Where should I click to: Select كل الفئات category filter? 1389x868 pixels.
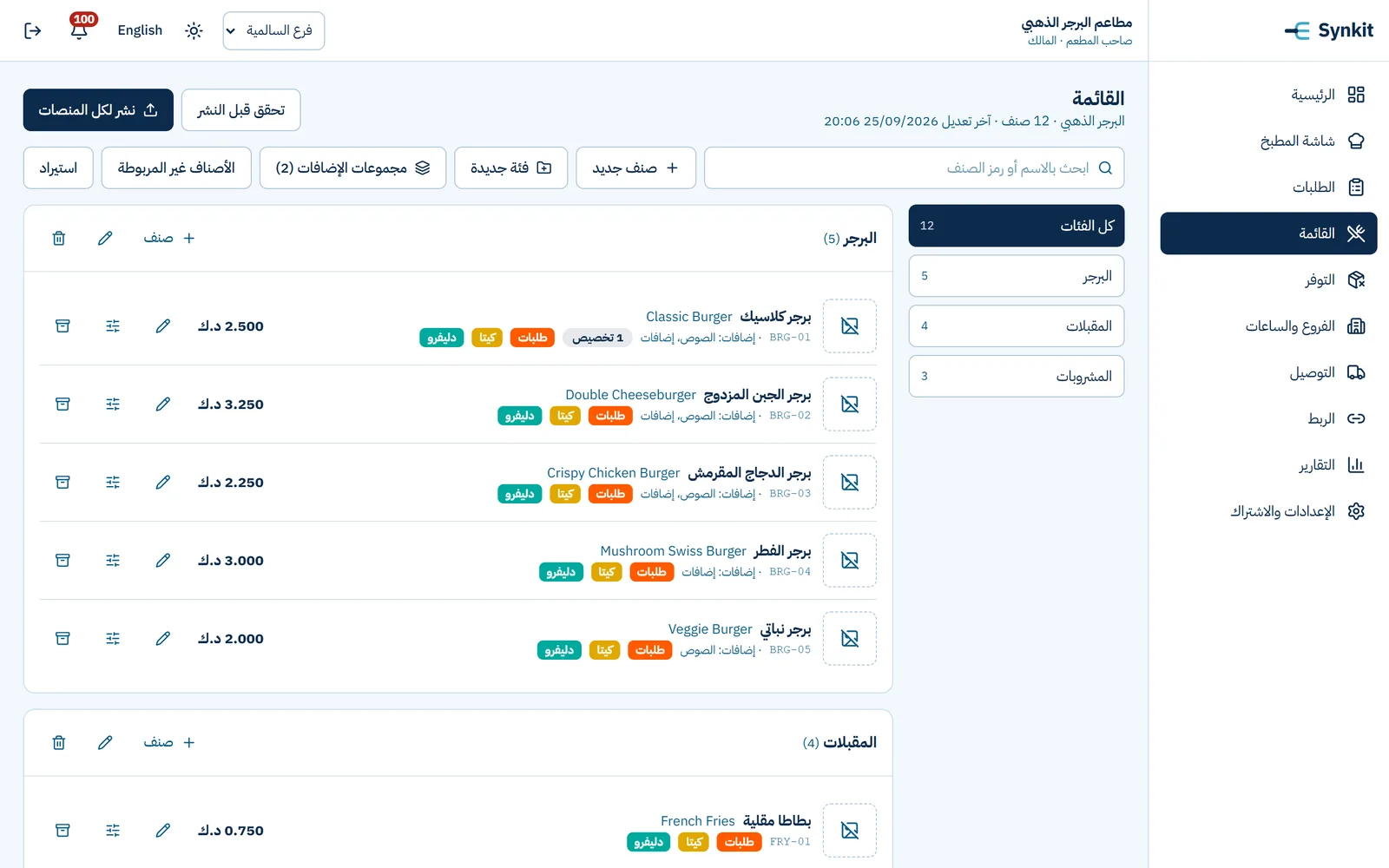tap(1017, 226)
